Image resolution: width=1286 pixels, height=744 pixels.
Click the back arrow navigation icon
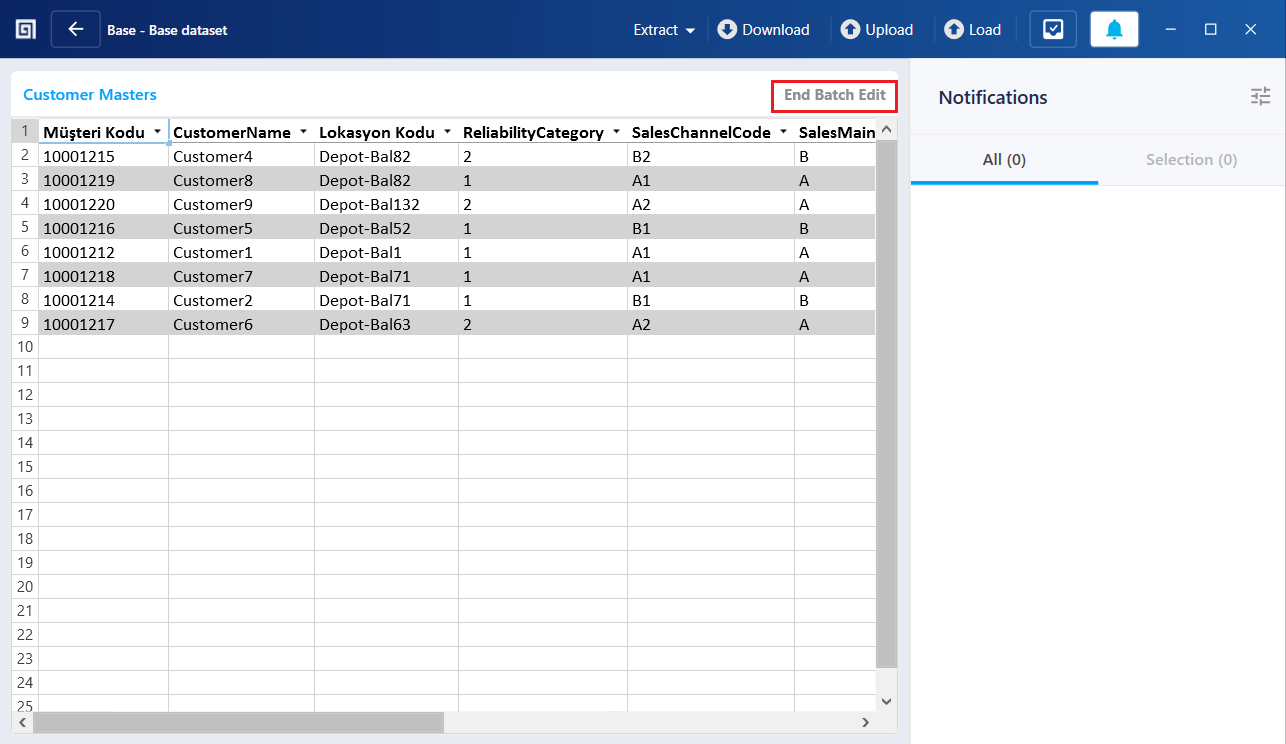coord(76,28)
